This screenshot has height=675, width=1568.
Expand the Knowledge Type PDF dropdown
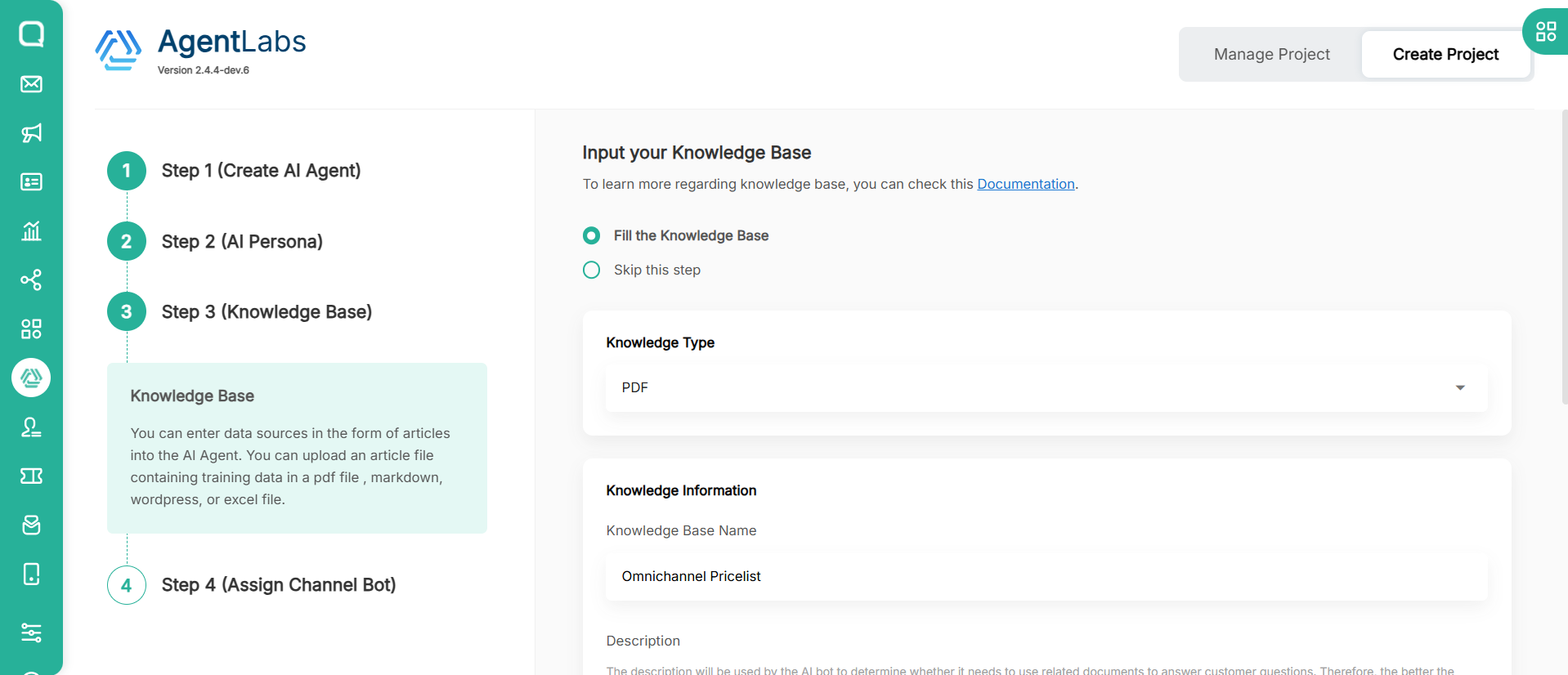pos(1045,387)
